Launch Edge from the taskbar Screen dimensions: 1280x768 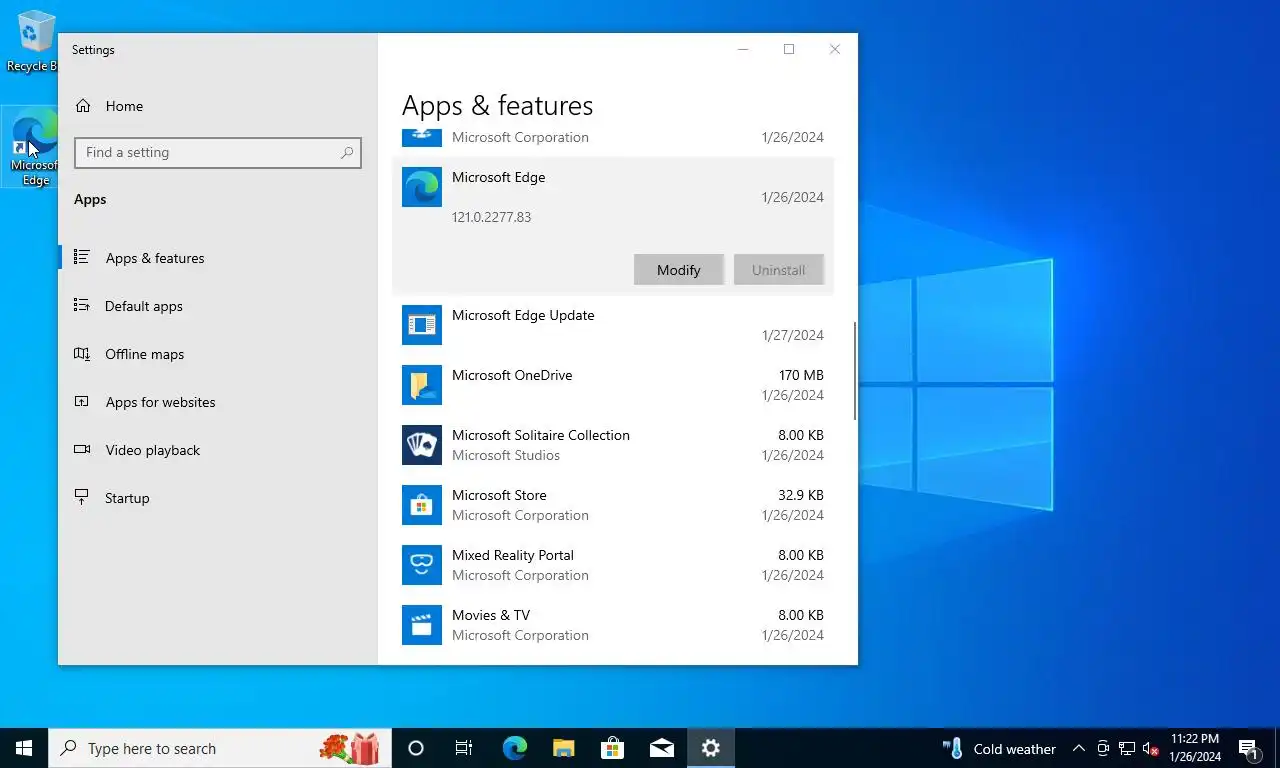515,748
